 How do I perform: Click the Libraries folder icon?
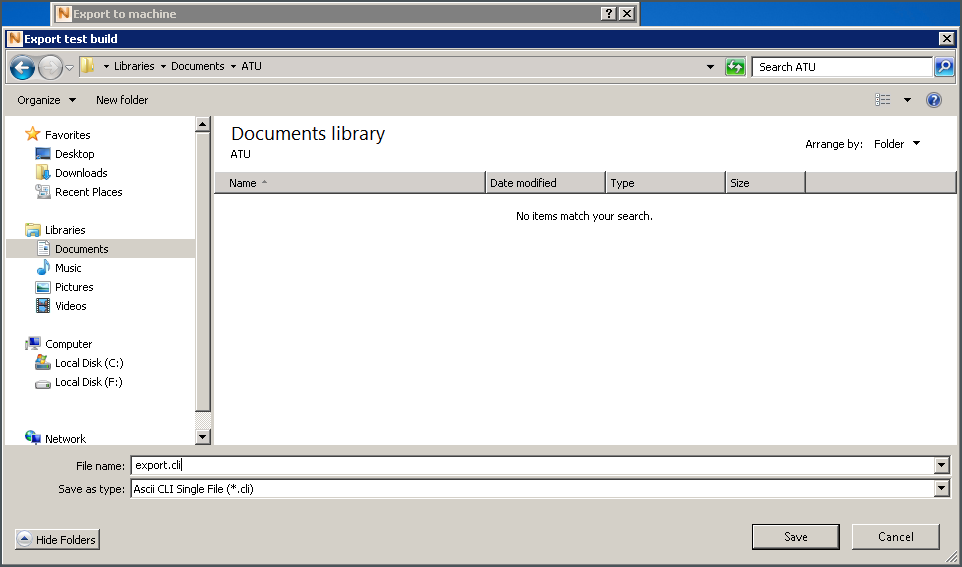[x=33, y=230]
